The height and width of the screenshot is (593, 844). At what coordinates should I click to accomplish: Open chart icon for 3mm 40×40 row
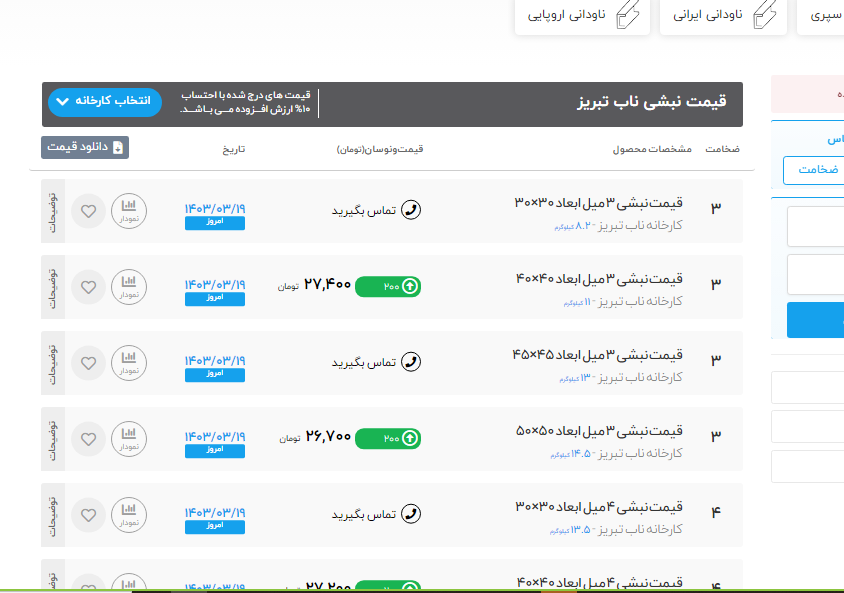pyautogui.click(x=128, y=287)
